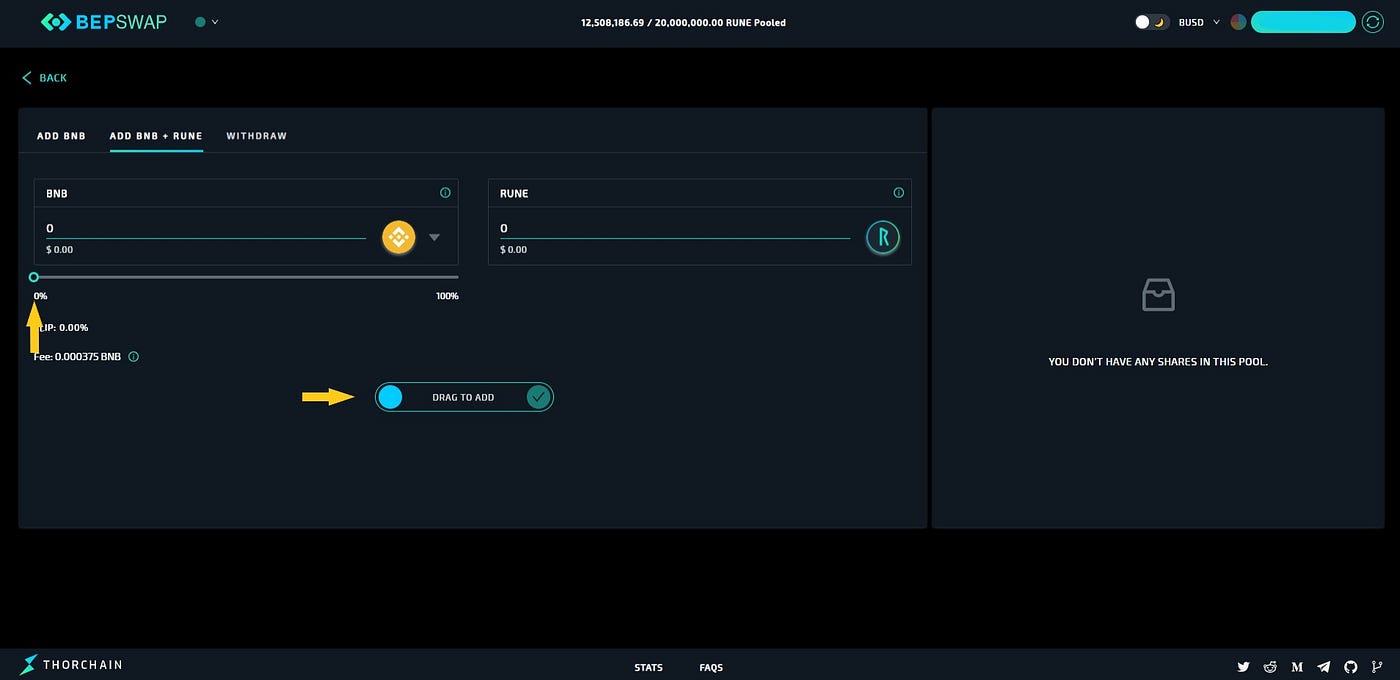The width and height of the screenshot is (1400, 680).
Task: Click the BNB amount input field
Action: (206, 229)
